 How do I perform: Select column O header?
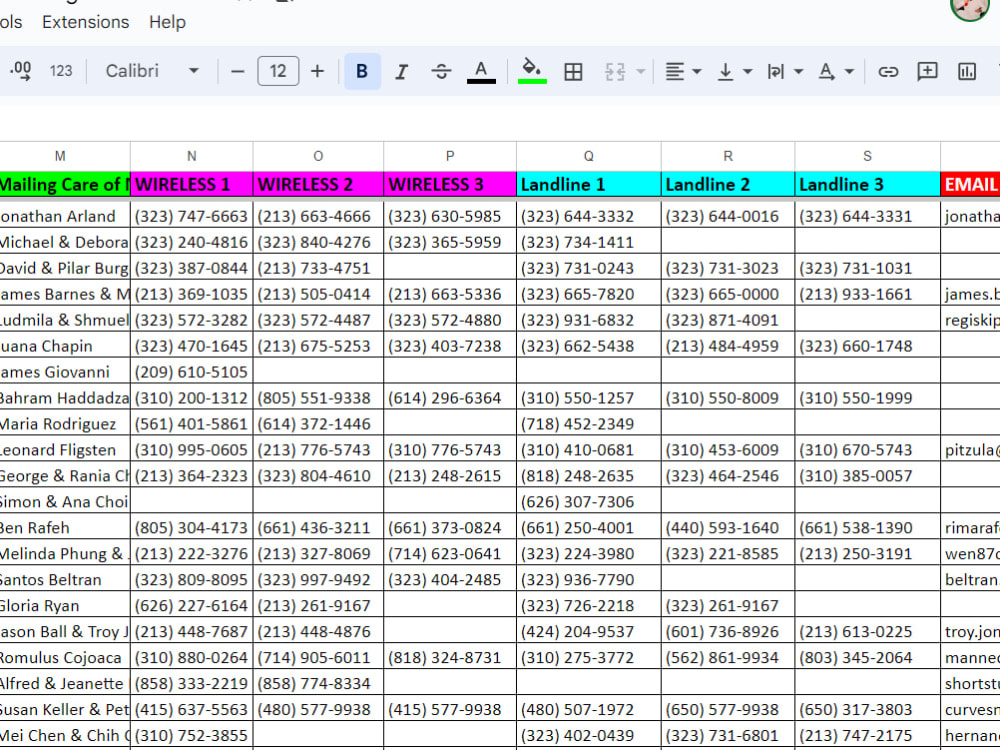point(318,156)
